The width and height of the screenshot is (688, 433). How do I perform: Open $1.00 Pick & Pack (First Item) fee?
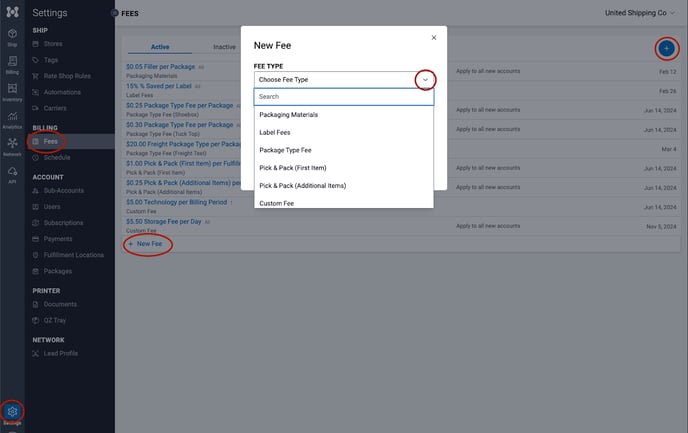click(x=183, y=163)
